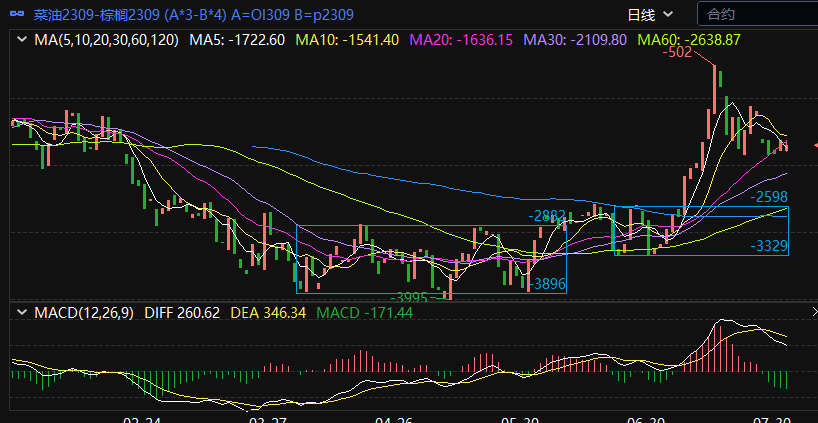This screenshot has width=818, height=423.
Task: Open the 日线 period dropdown
Action: [x=650, y=14]
